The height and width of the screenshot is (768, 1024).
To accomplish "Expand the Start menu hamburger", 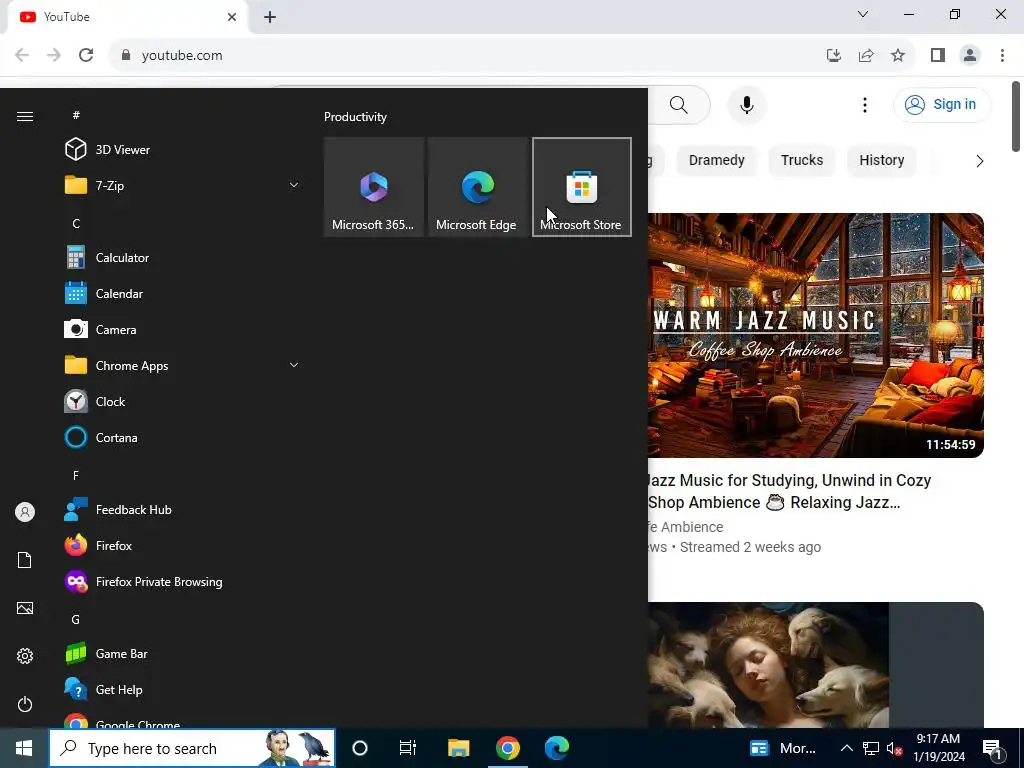I will click(25, 116).
